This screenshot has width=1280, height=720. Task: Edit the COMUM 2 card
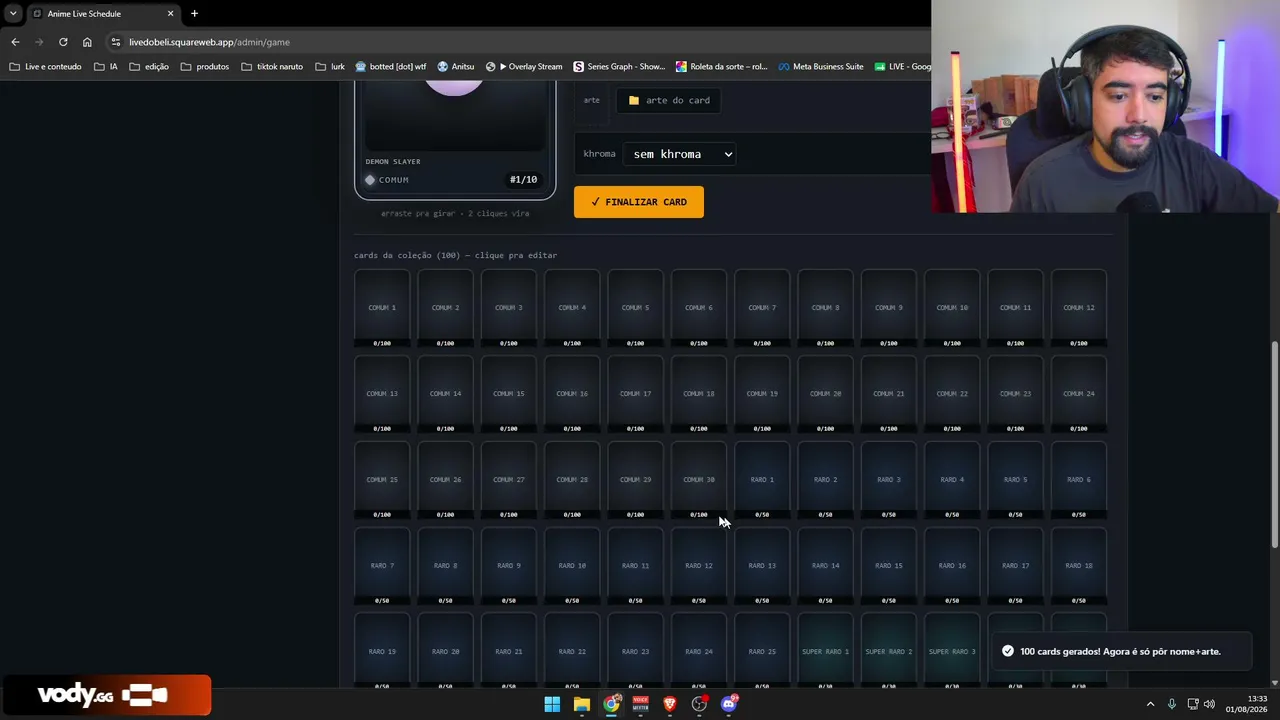coord(445,308)
